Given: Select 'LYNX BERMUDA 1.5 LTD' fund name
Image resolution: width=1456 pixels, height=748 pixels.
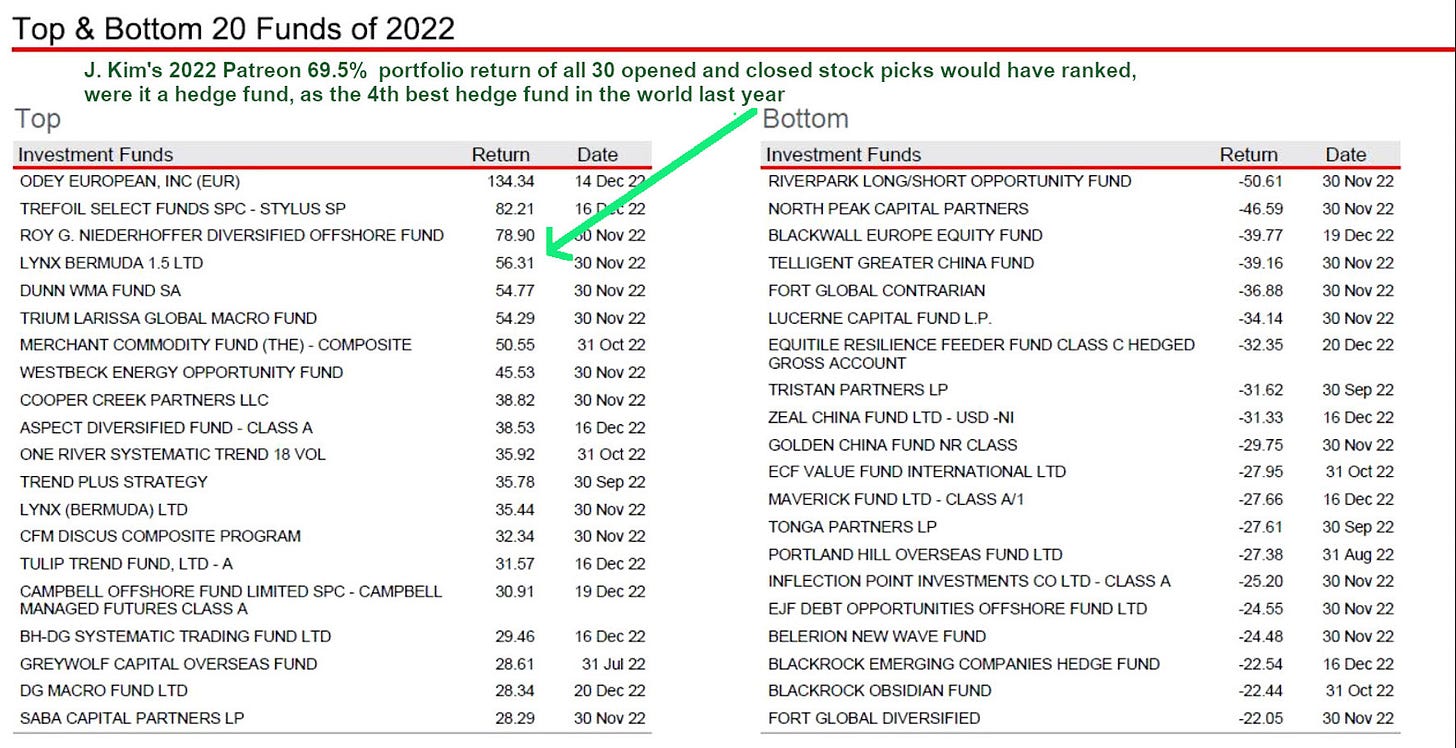Looking at the screenshot, I should click(112, 263).
